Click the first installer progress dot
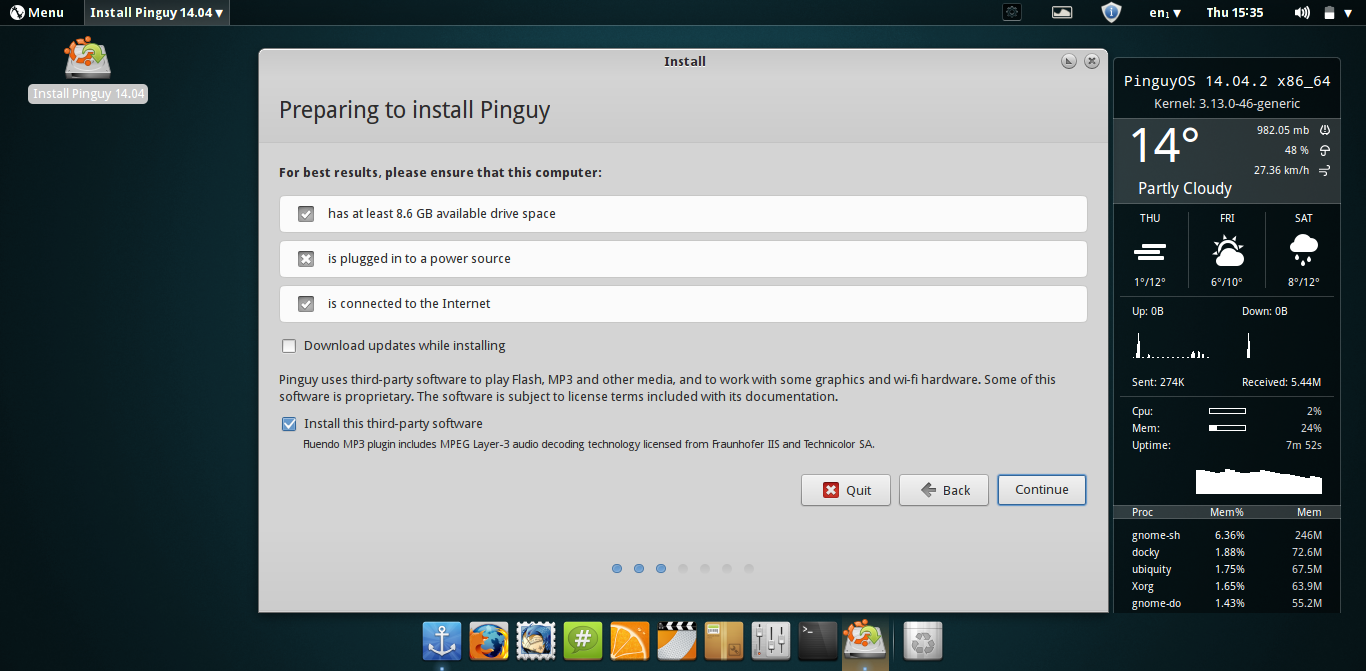 617,568
